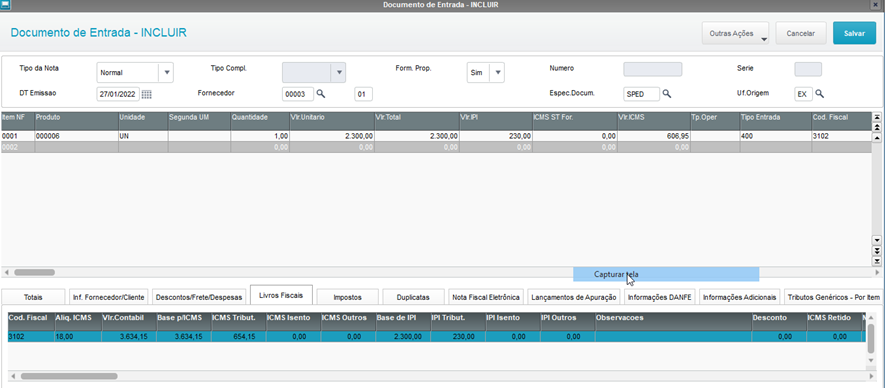Click the ICMS Tribut. value 654,15
886x388 pixels.
pyautogui.click(x=238, y=336)
